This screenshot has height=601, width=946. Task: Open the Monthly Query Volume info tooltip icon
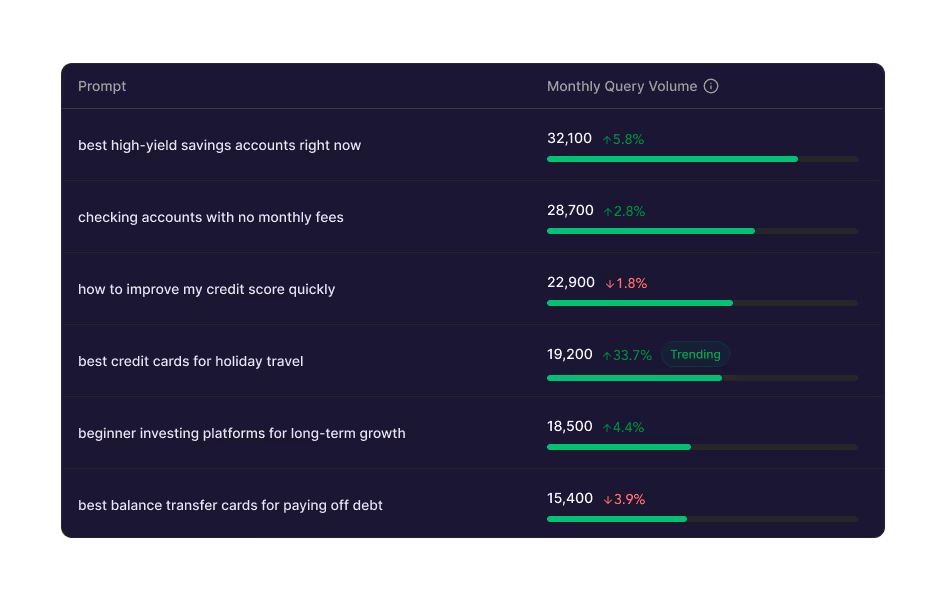[x=711, y=86]
